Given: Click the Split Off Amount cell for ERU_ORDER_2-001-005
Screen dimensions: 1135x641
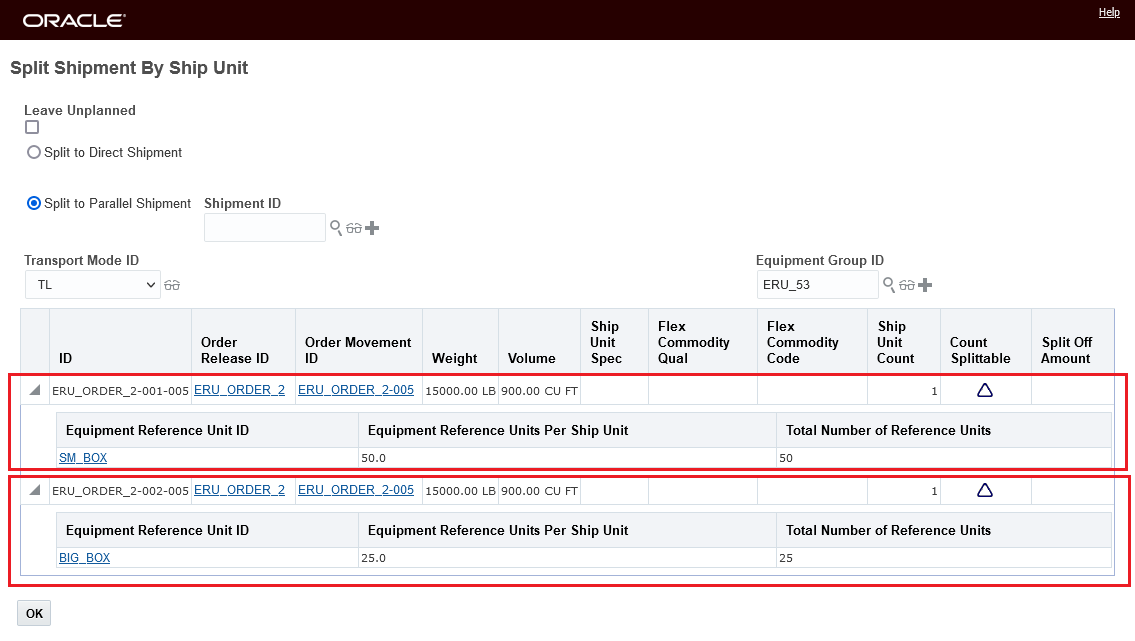Looking at the screenshot, I should click(1072, 391).
